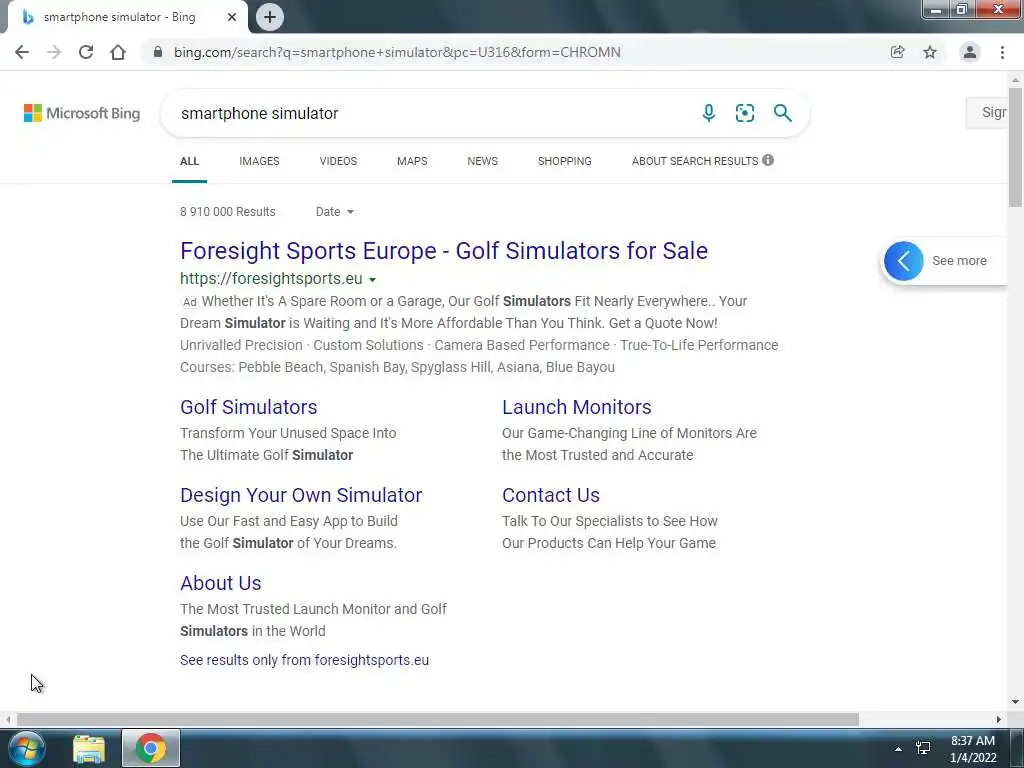Click the horizontal scrollbar thumb
The image size is (1024, 768).
438,719
